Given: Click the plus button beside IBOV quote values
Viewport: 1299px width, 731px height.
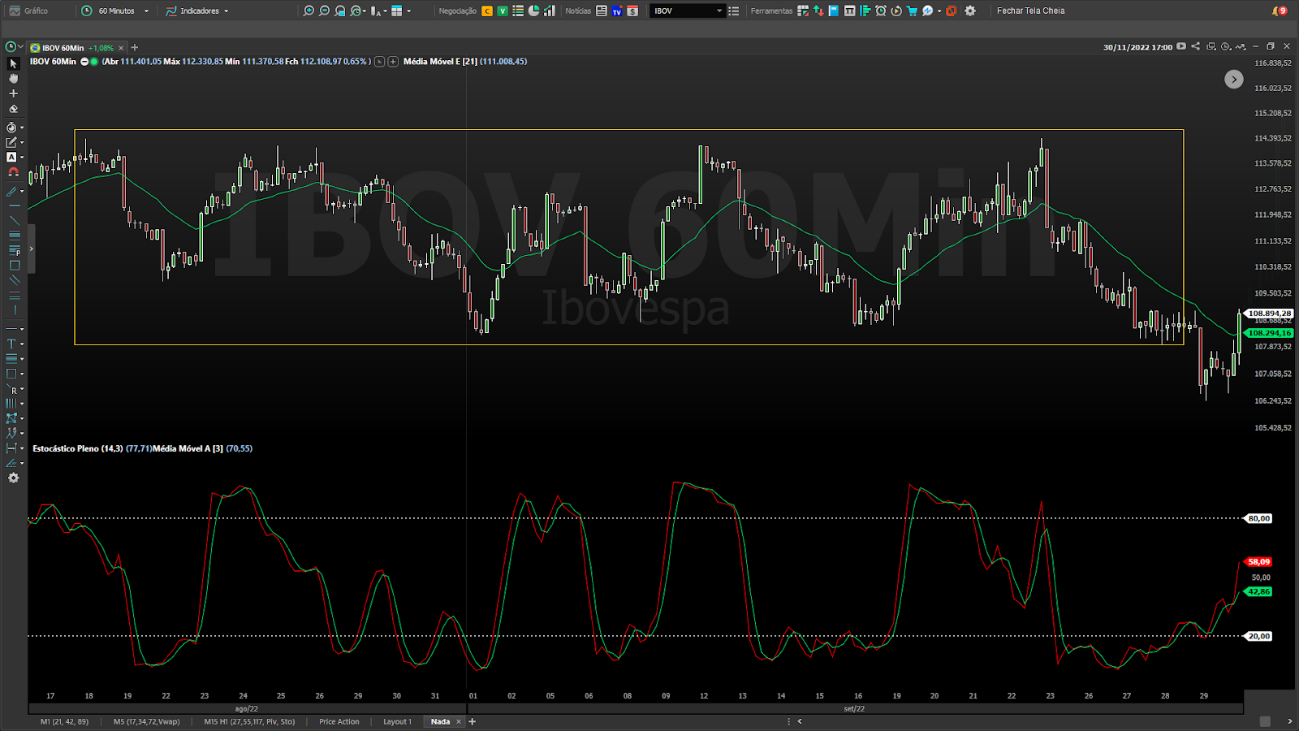Looking at the screenshot, I should pos(393,62).
